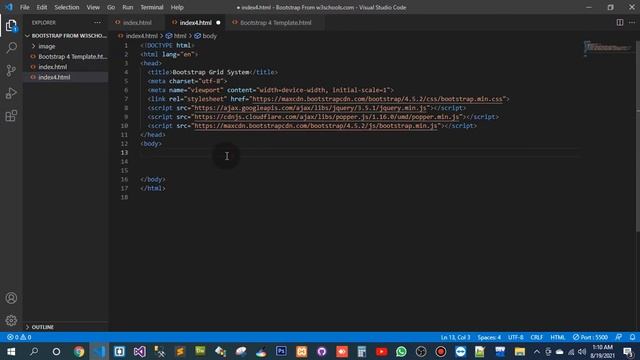Open the Search view in activity bar
Image resolution: width=640 pixels, height=360 pixels.
(x=11, y=48)
